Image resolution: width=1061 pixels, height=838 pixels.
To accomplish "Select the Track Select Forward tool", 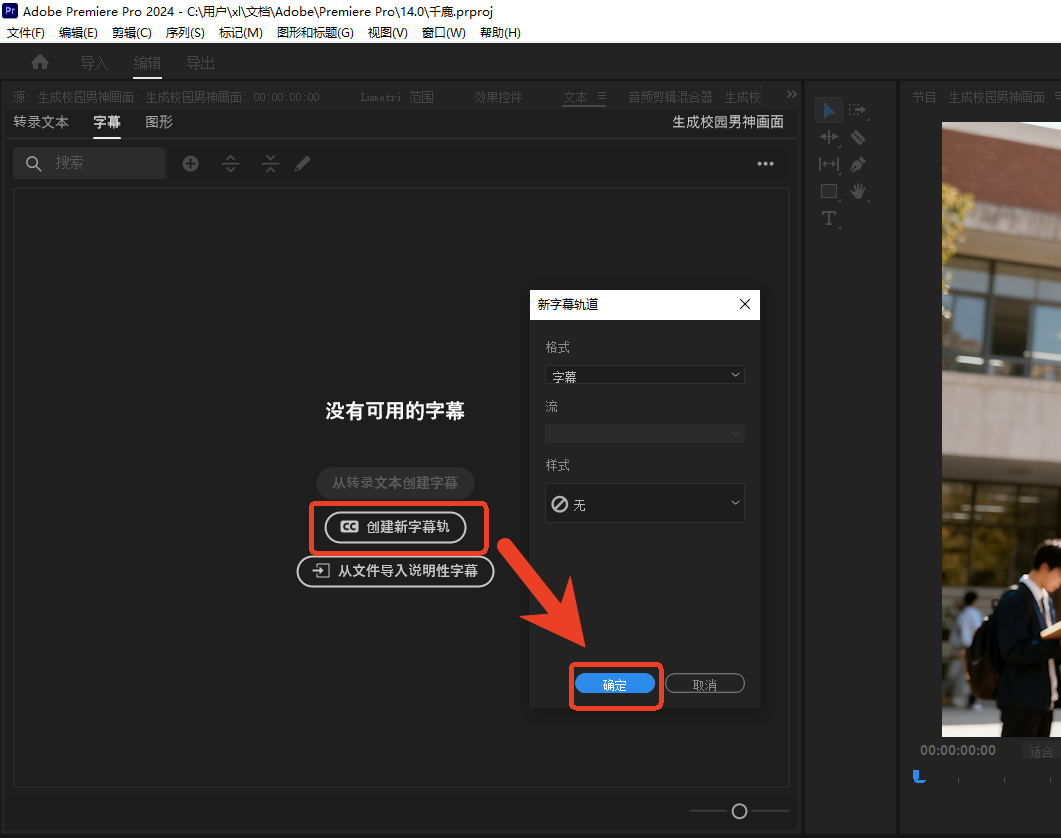I will (857, 110).
